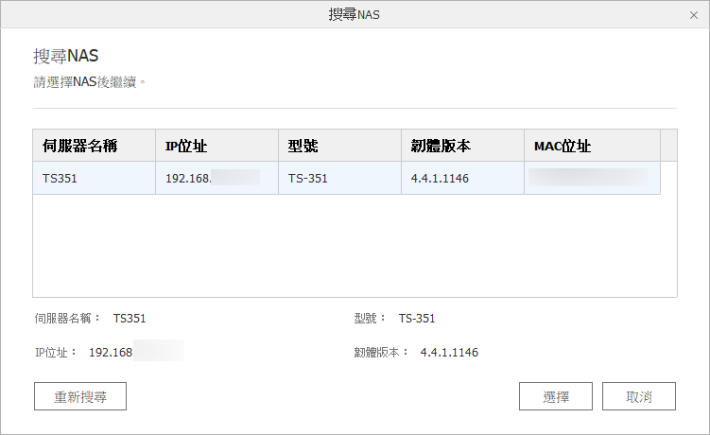Sort by 型號 column header
The height and width of the screenshot is (435, 710).
pyautogui.click(x=340, y=145)
